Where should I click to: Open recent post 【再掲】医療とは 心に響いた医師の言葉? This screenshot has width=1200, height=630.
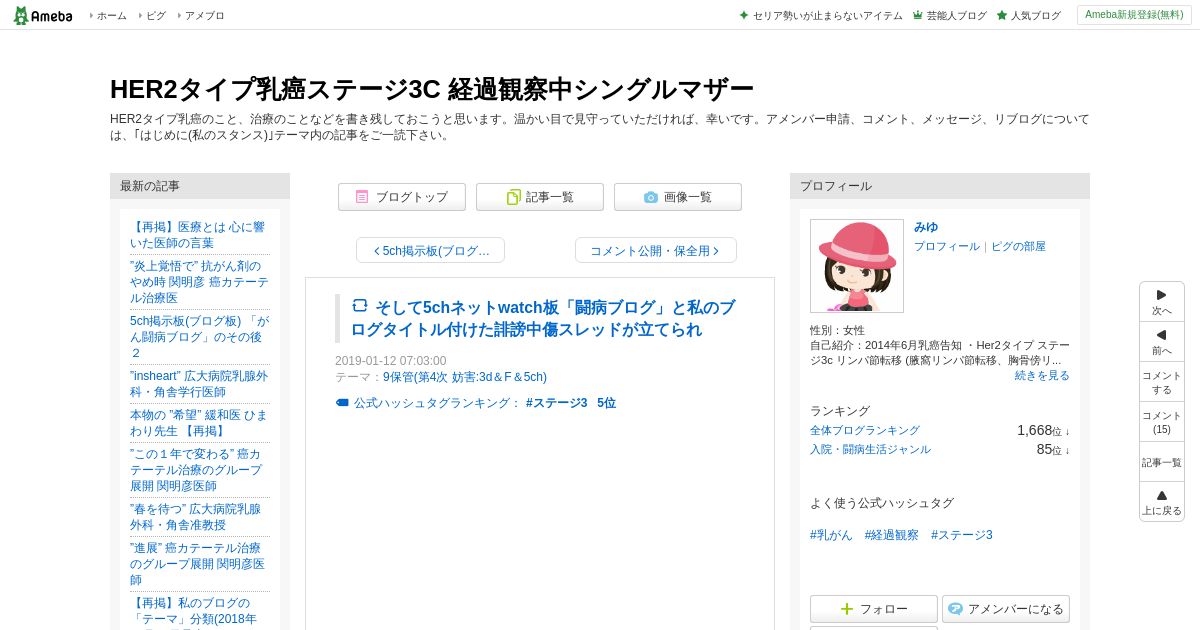pyautogui.click(x=198, y=235)
